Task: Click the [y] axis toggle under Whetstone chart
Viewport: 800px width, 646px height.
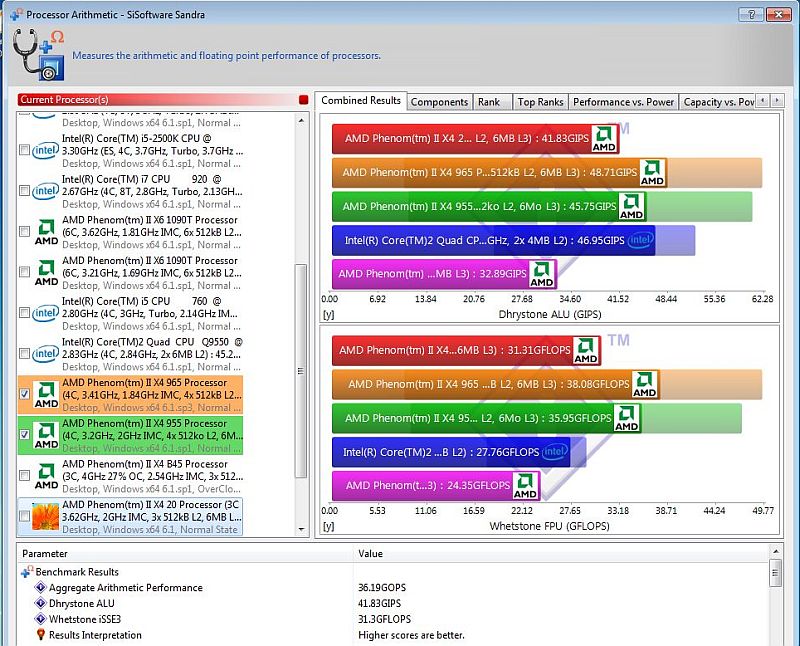Action: [x=329, y=526]
